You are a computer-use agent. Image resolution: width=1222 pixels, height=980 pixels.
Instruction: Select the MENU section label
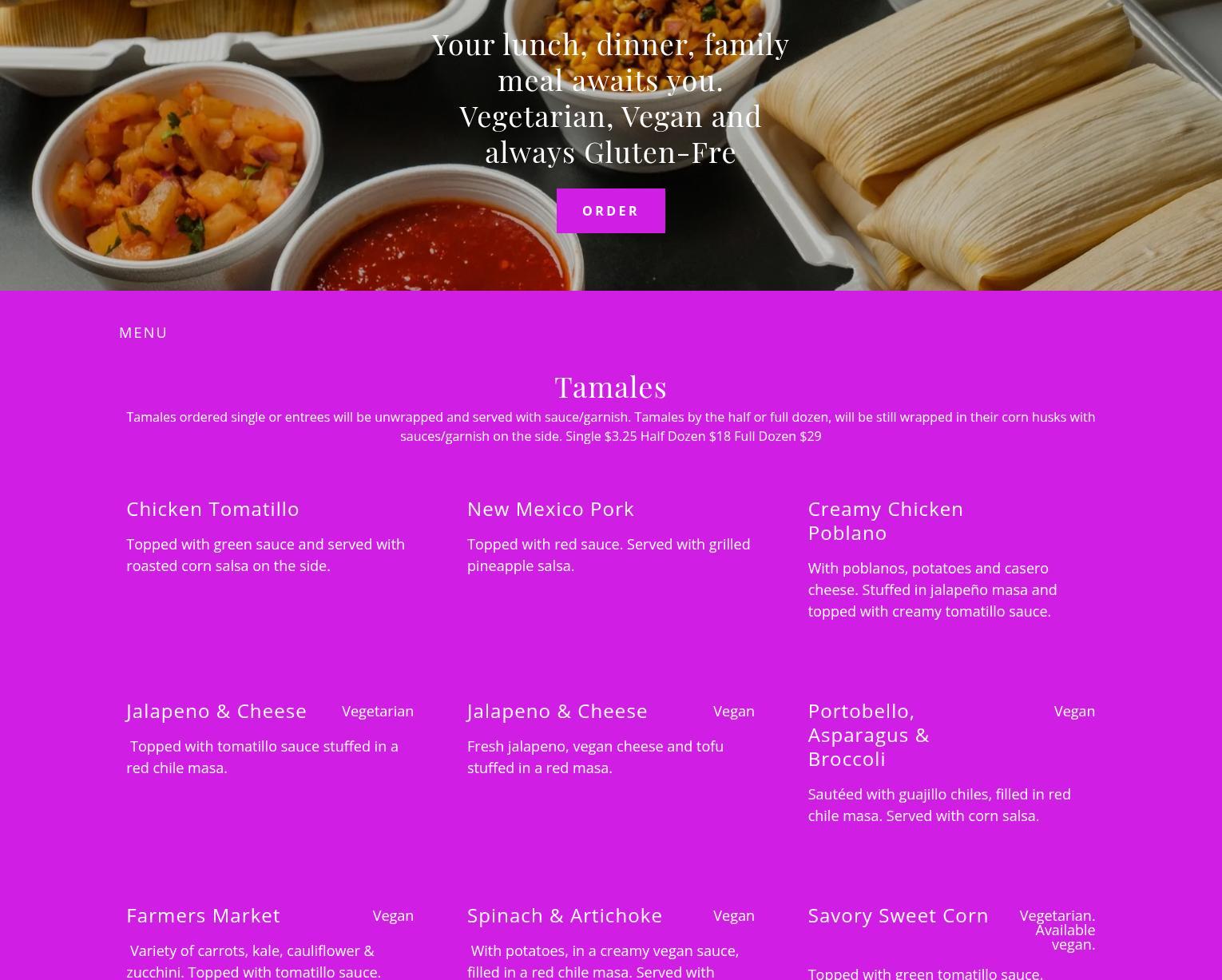tap(143, 332)
